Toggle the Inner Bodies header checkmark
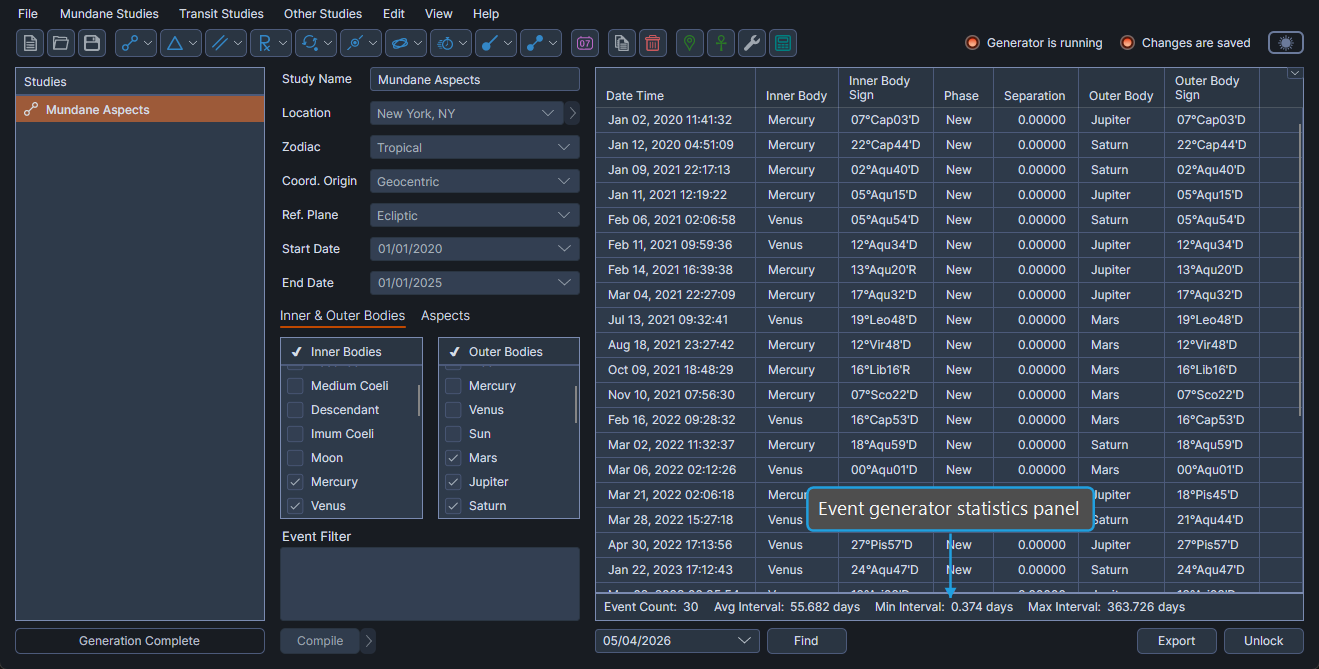The height and width of the screenshot is (669, 1319). click(x=296, y=352)
